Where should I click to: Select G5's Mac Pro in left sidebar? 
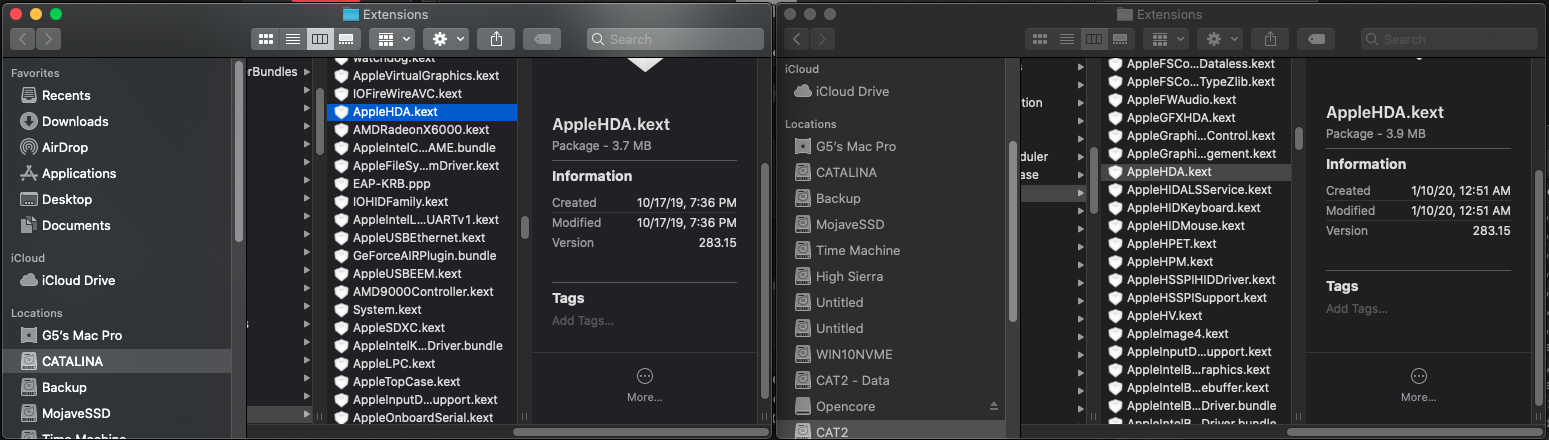82,335
